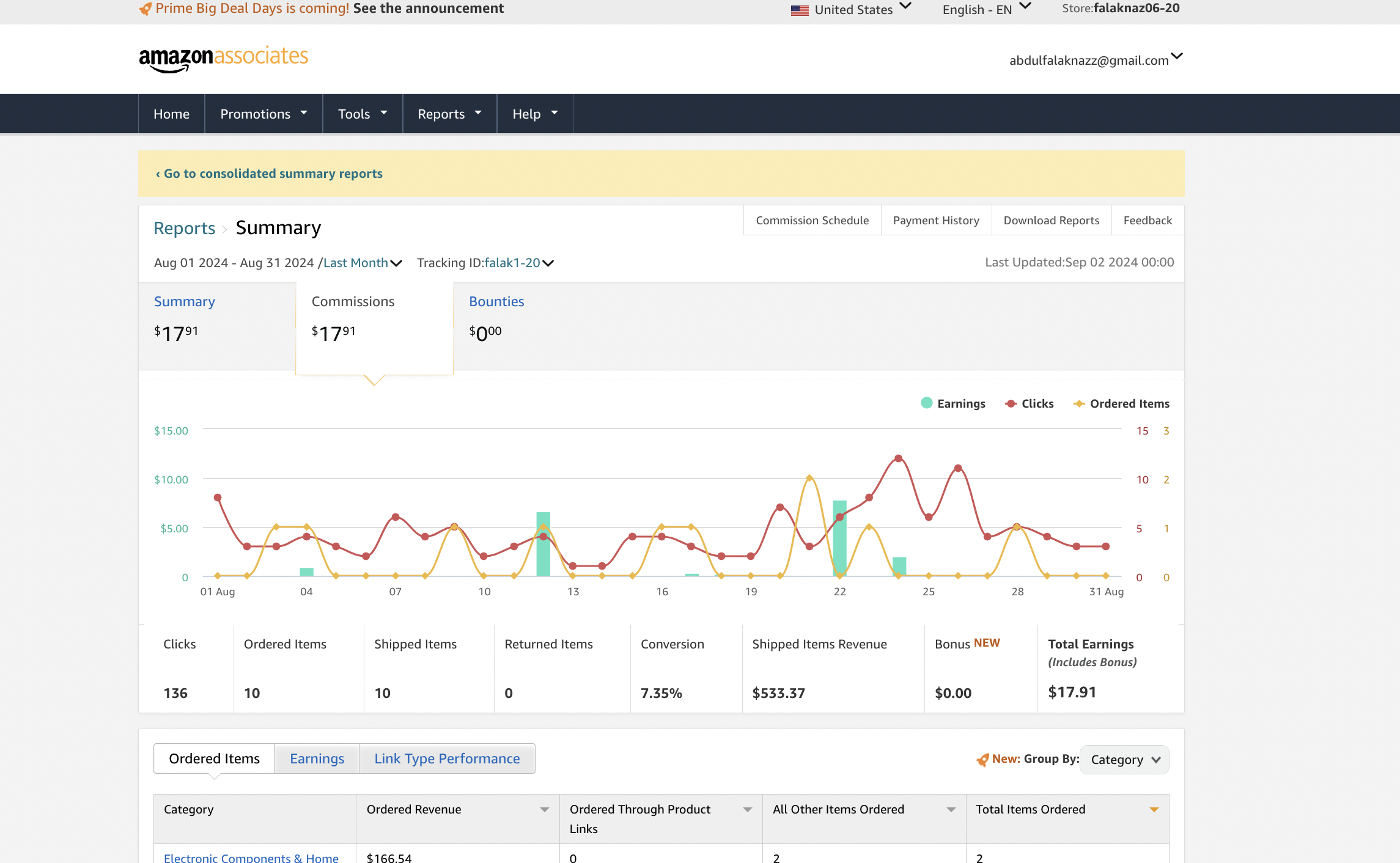Click the Total Earnings value $17.91
The image size is (1400, 863).
1072,692
